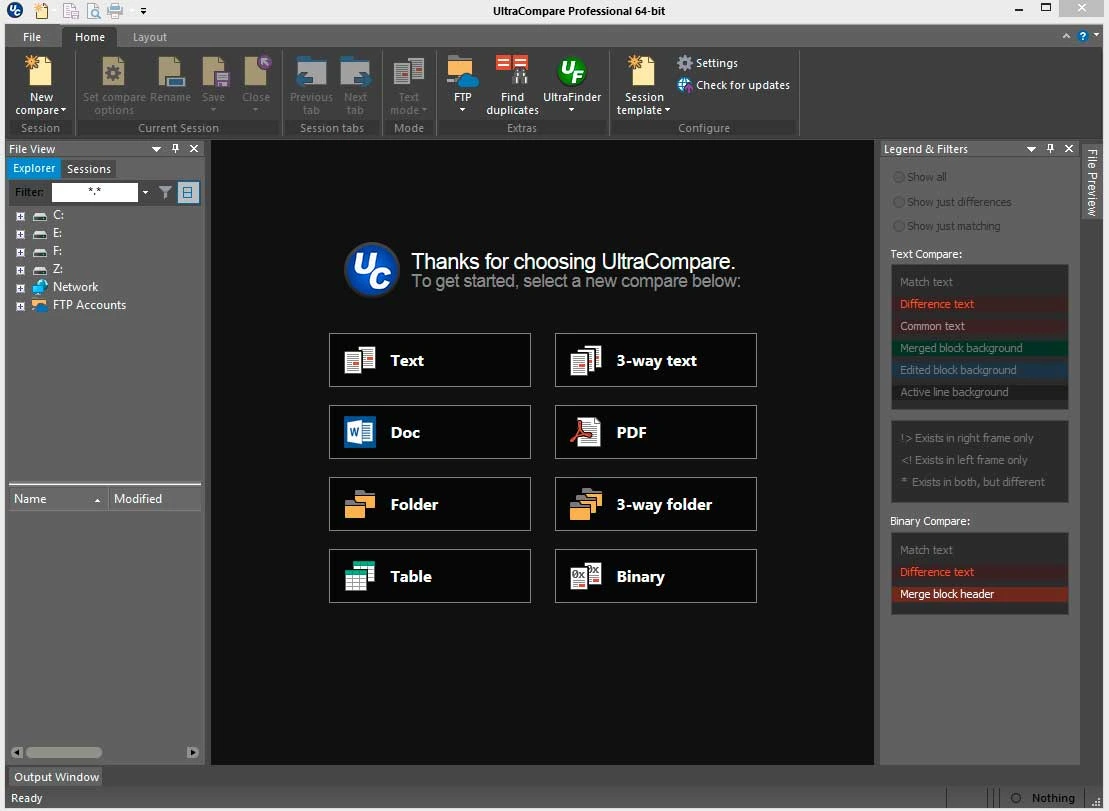Viewport: 1109px width, 811px height.
Task: Click the Rename session icon
Action: click(x=170, y=71)
